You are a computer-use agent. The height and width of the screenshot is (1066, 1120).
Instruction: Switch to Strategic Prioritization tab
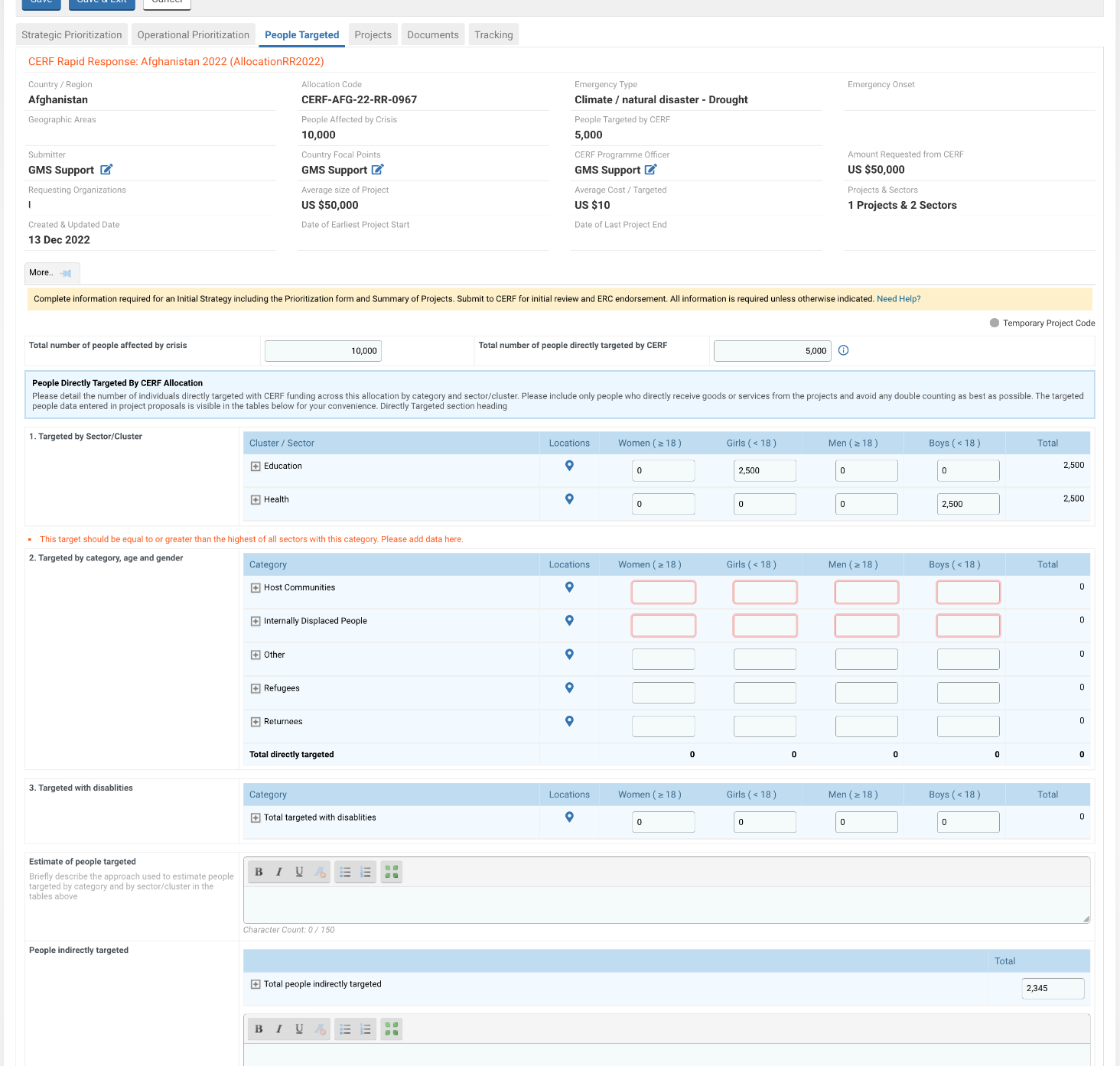click(72, 35)
